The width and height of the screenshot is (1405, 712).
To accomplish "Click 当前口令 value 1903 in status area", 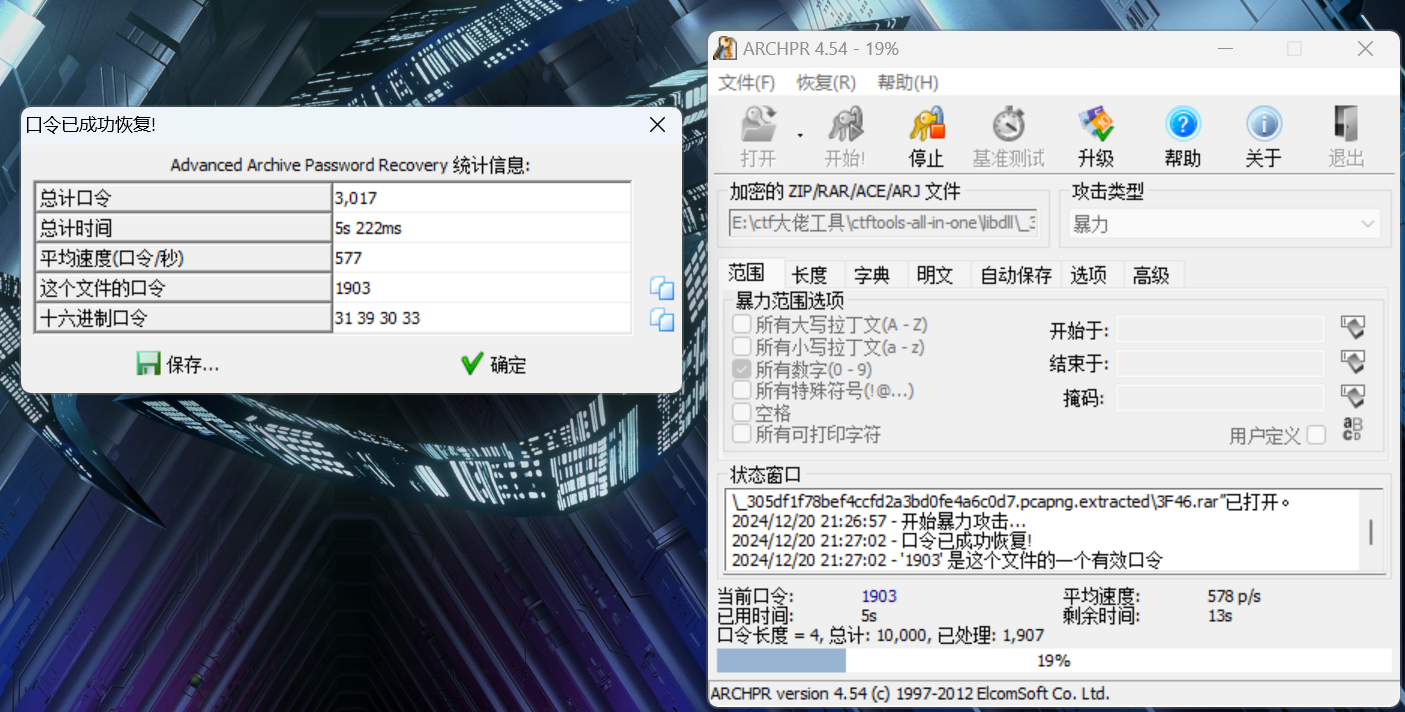I will pyautogui.click(x=879, y=596).
